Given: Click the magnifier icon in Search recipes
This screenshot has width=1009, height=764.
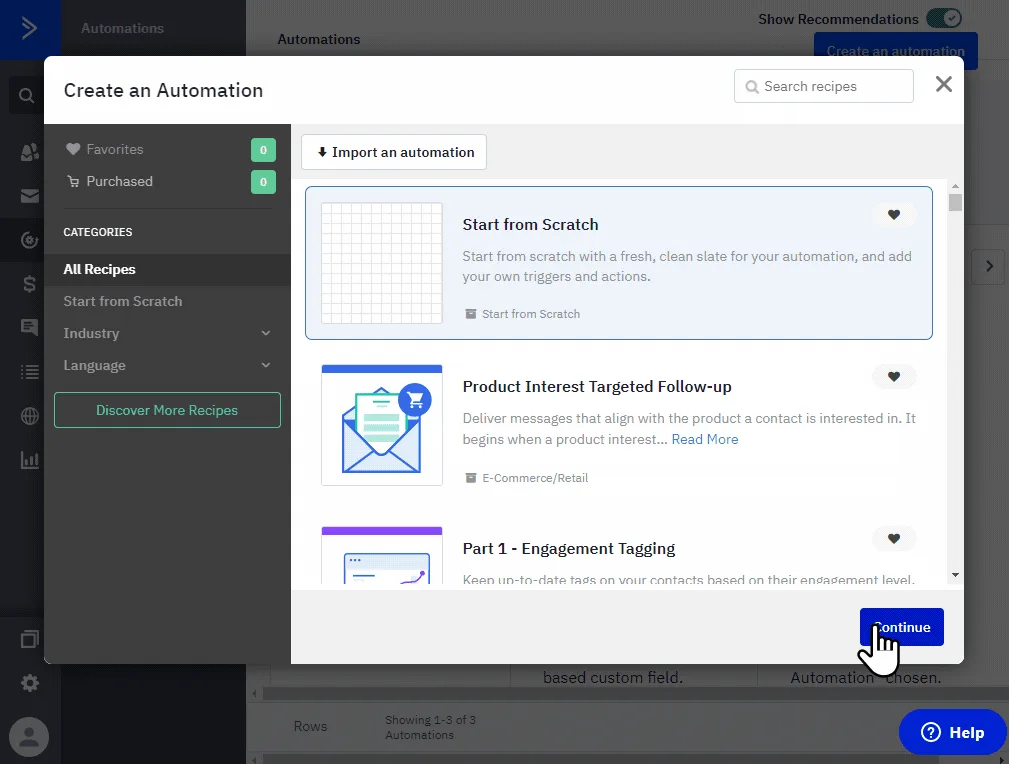Looking at the screenshot, I should pyautogui.click(x=752, y=87).
